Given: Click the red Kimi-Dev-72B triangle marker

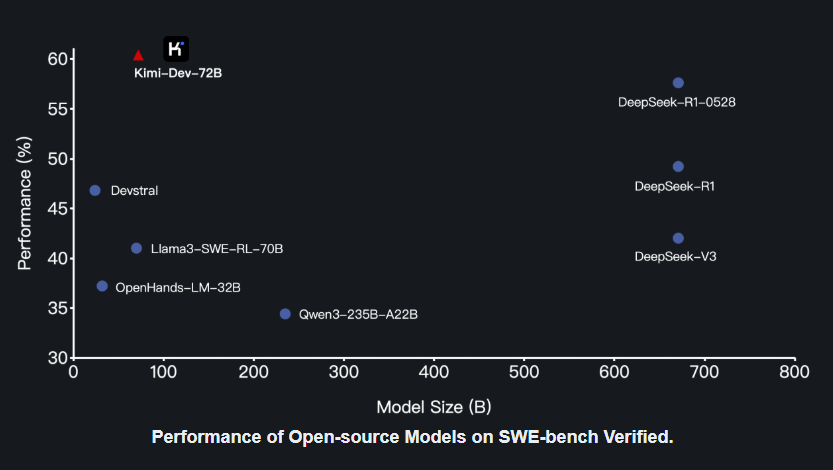Looking at the screenshot, I should pyautogui.click(x=138, y=55).
